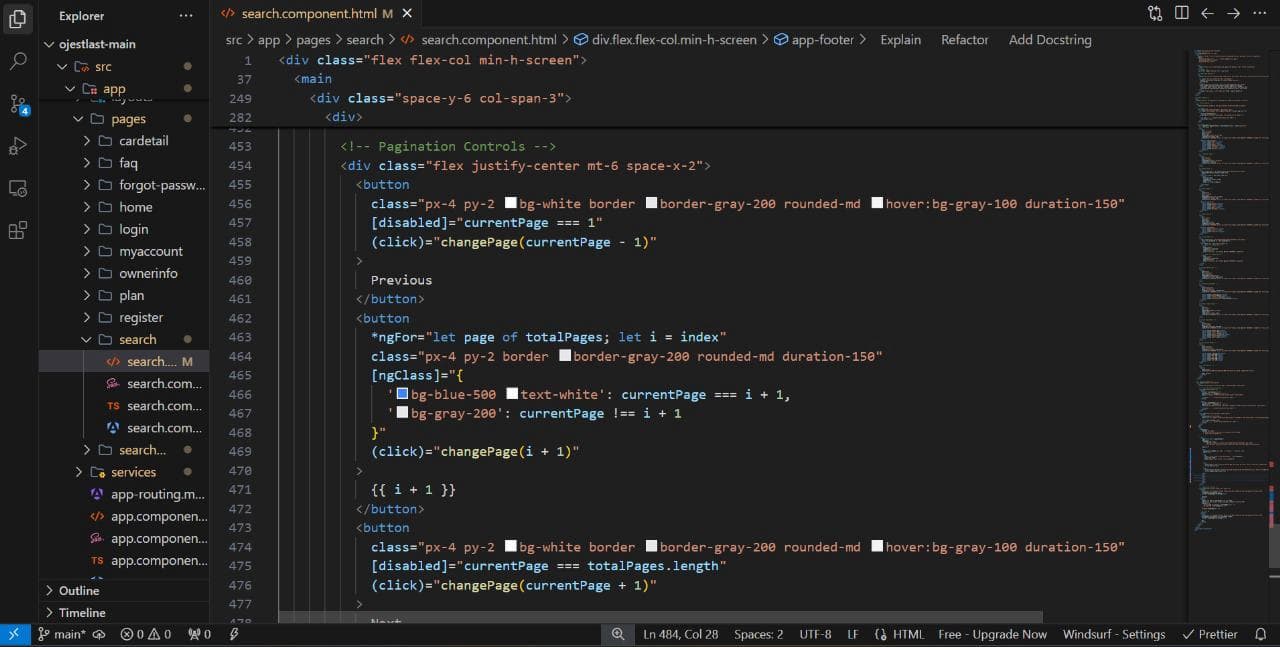Open Explorer panel more actions ellipsis
The height and width of the screenshot is (647, 1280).
point(186,16)
